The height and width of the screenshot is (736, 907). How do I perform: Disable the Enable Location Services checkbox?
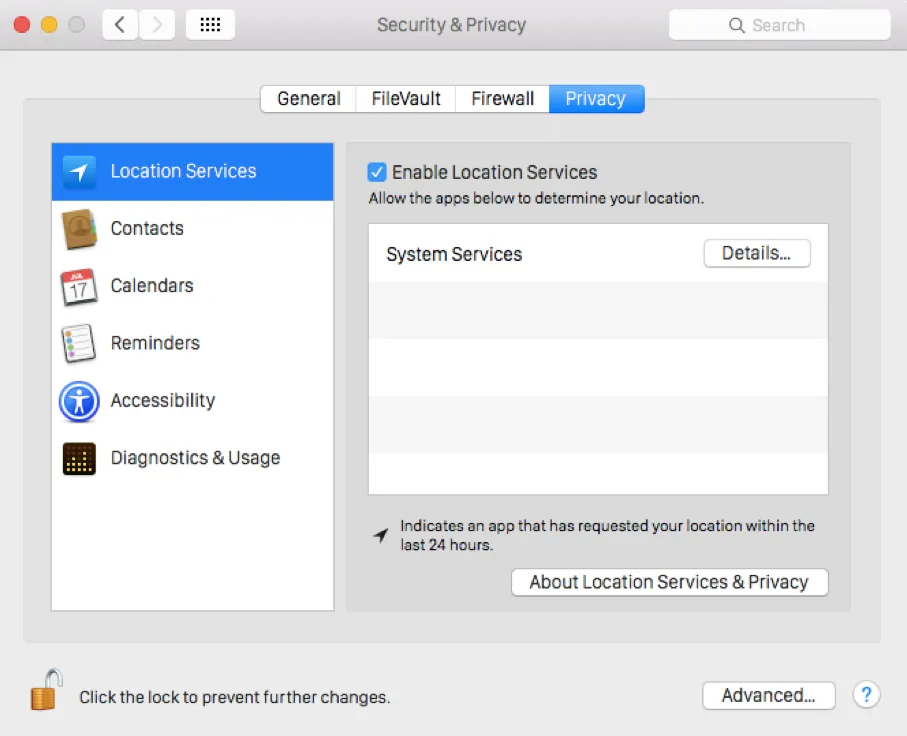[x=377, y=172]
